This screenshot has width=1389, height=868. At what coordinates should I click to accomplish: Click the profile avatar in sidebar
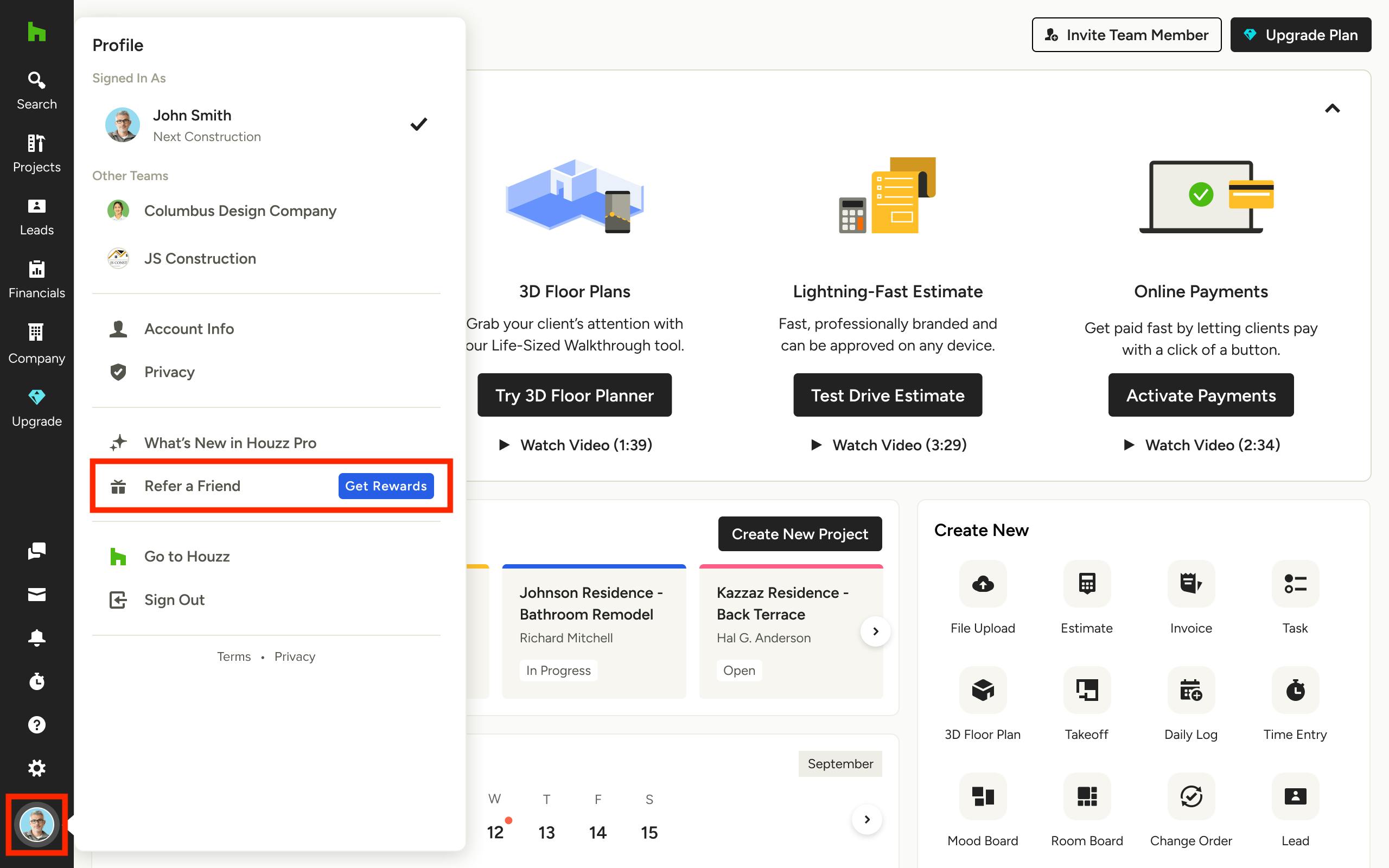coord(37,825)
